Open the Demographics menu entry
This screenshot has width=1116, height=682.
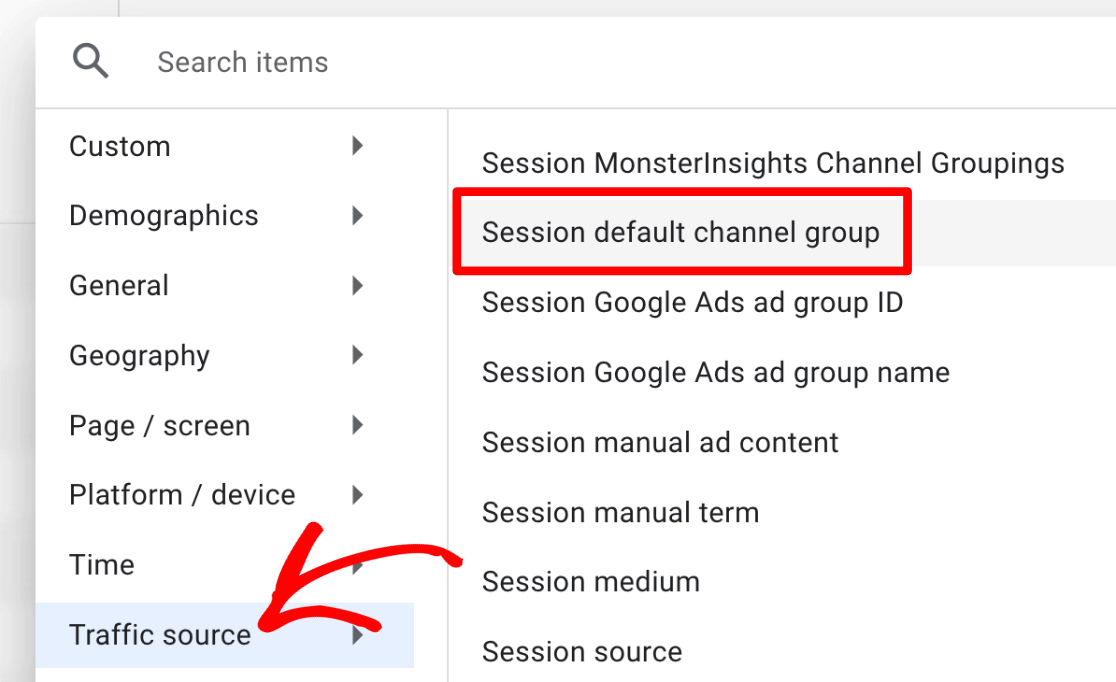click(163, 215)
